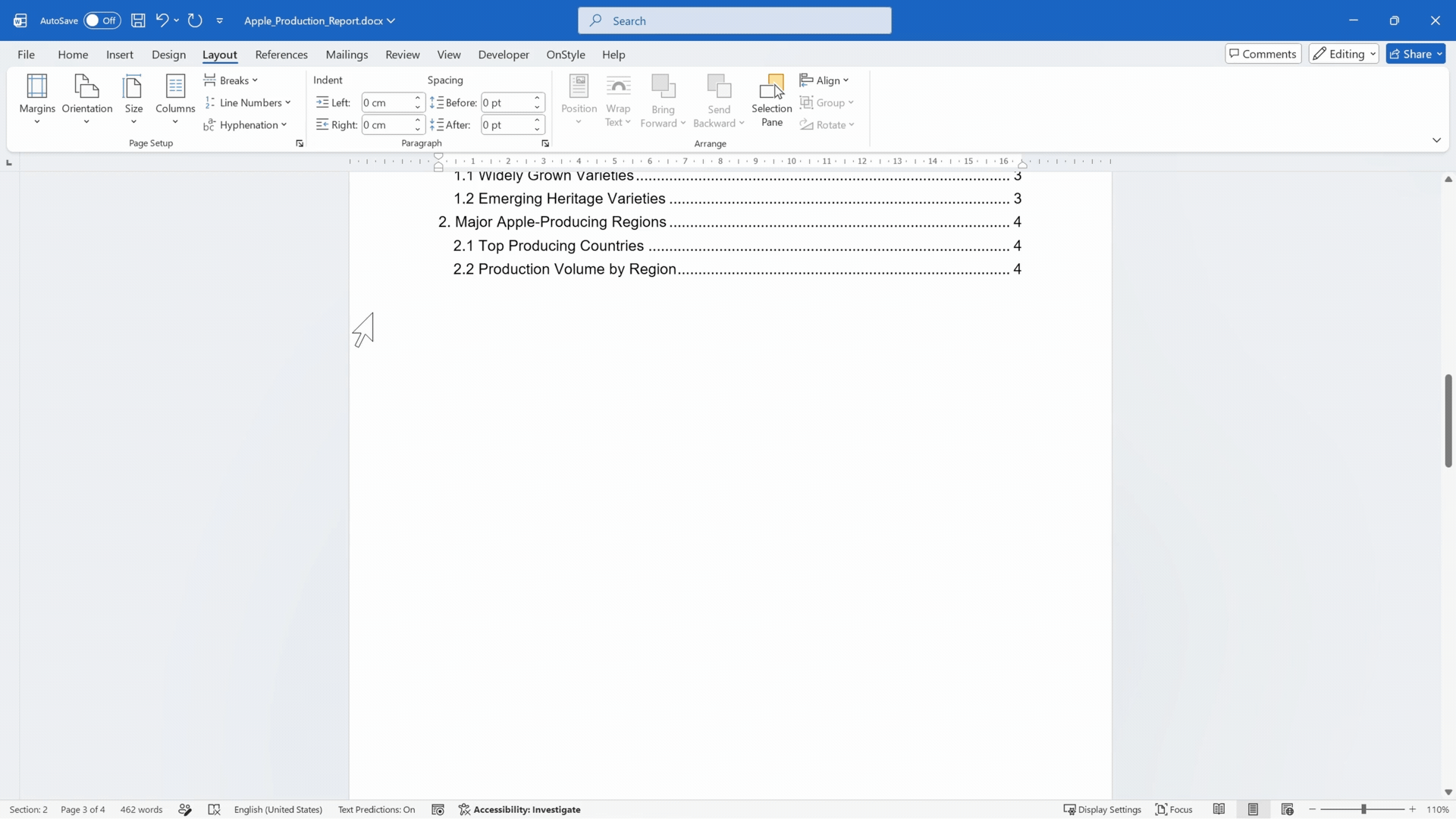1456x819 pixels.
Task: Switch to the Mailings tab
Action: [x=347, y=55]
